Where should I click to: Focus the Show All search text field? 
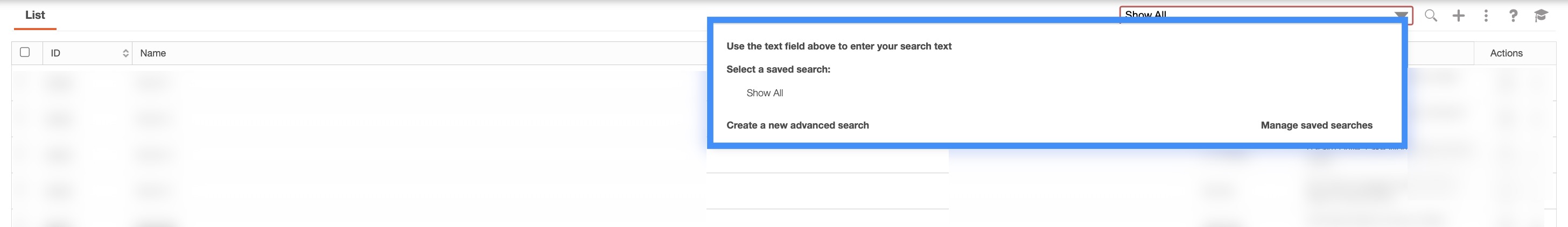click(1254, 13)
